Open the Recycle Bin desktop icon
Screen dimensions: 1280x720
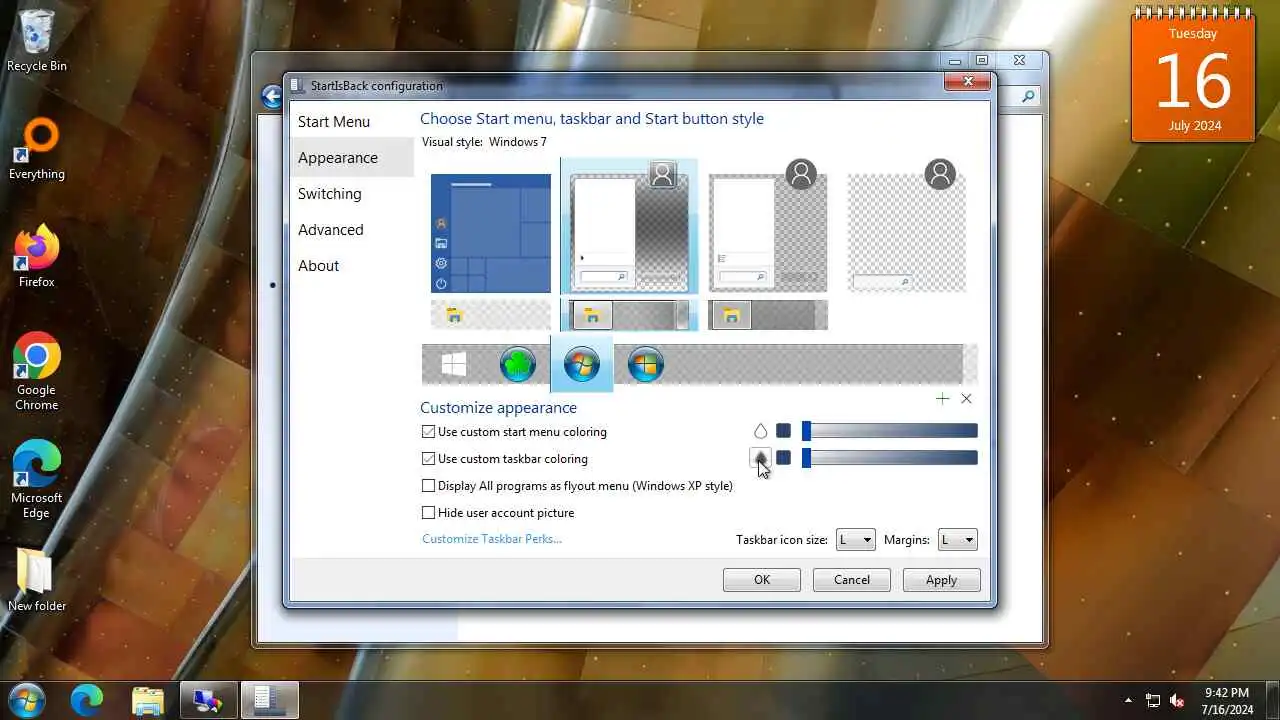tap(37, 41)
